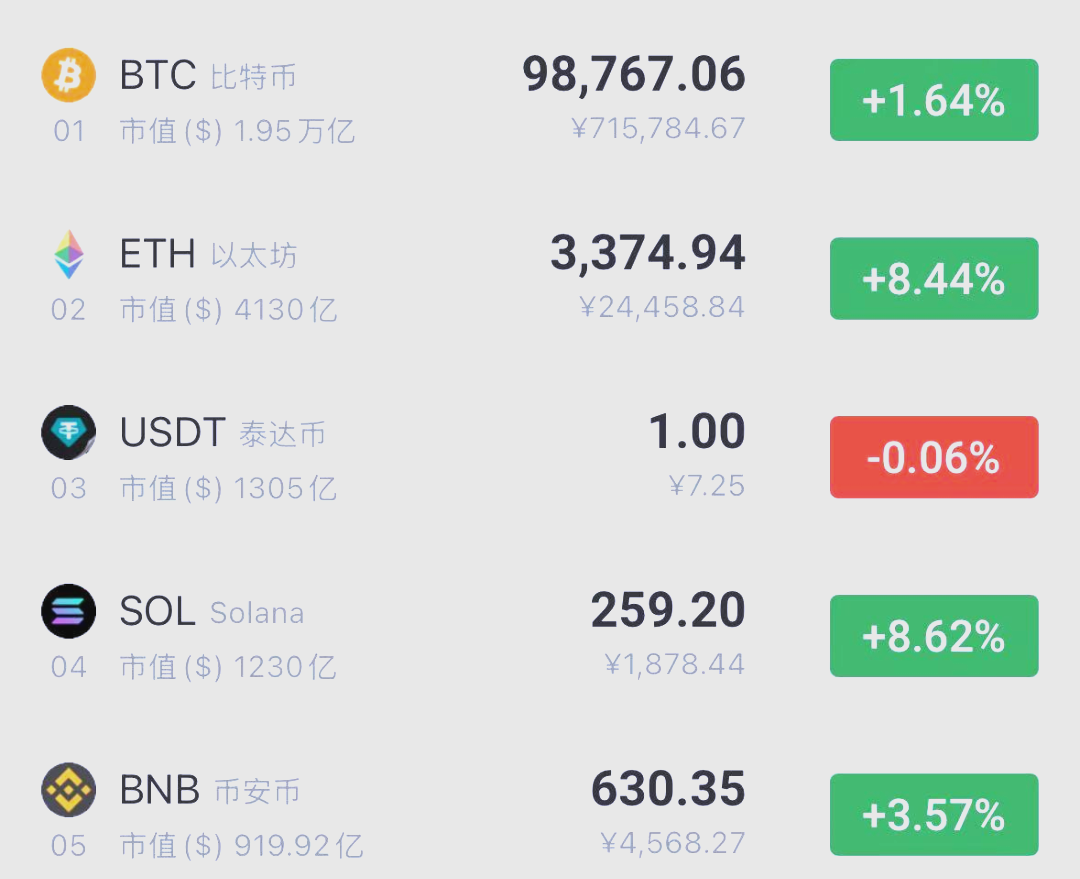Screen dimensions: 1080x879
Task: Click the BTC +1.64% change badge
Action: click(x=934, y=100)
